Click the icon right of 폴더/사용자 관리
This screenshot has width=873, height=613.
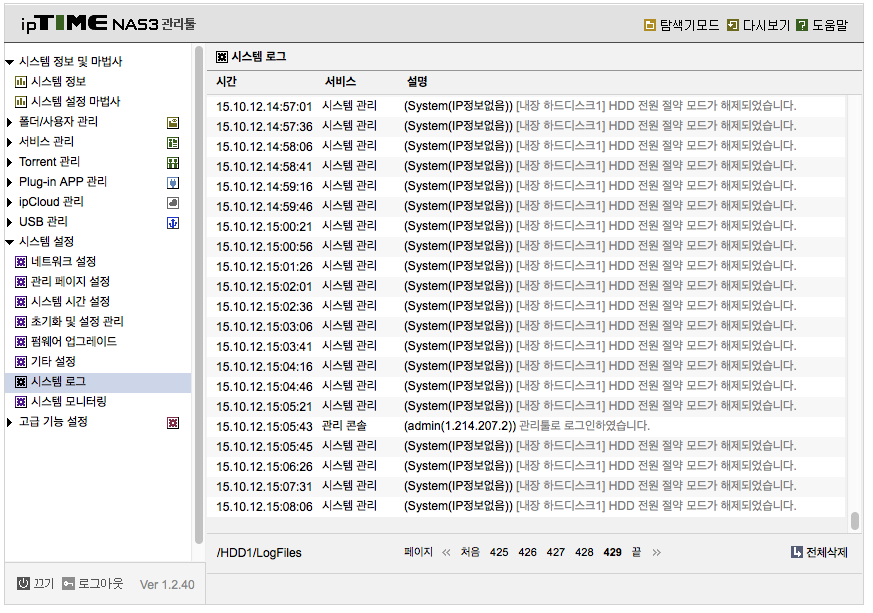[173, 122]
